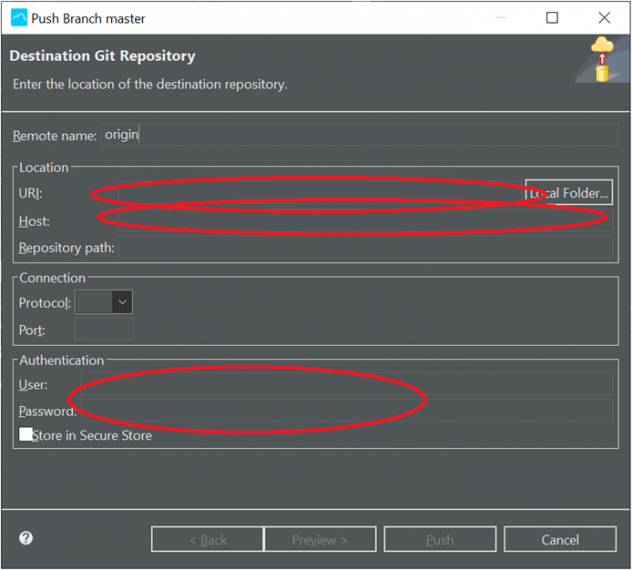Focus the User authentication field
This screenshot has width=632, height=570.
[346, 384]
